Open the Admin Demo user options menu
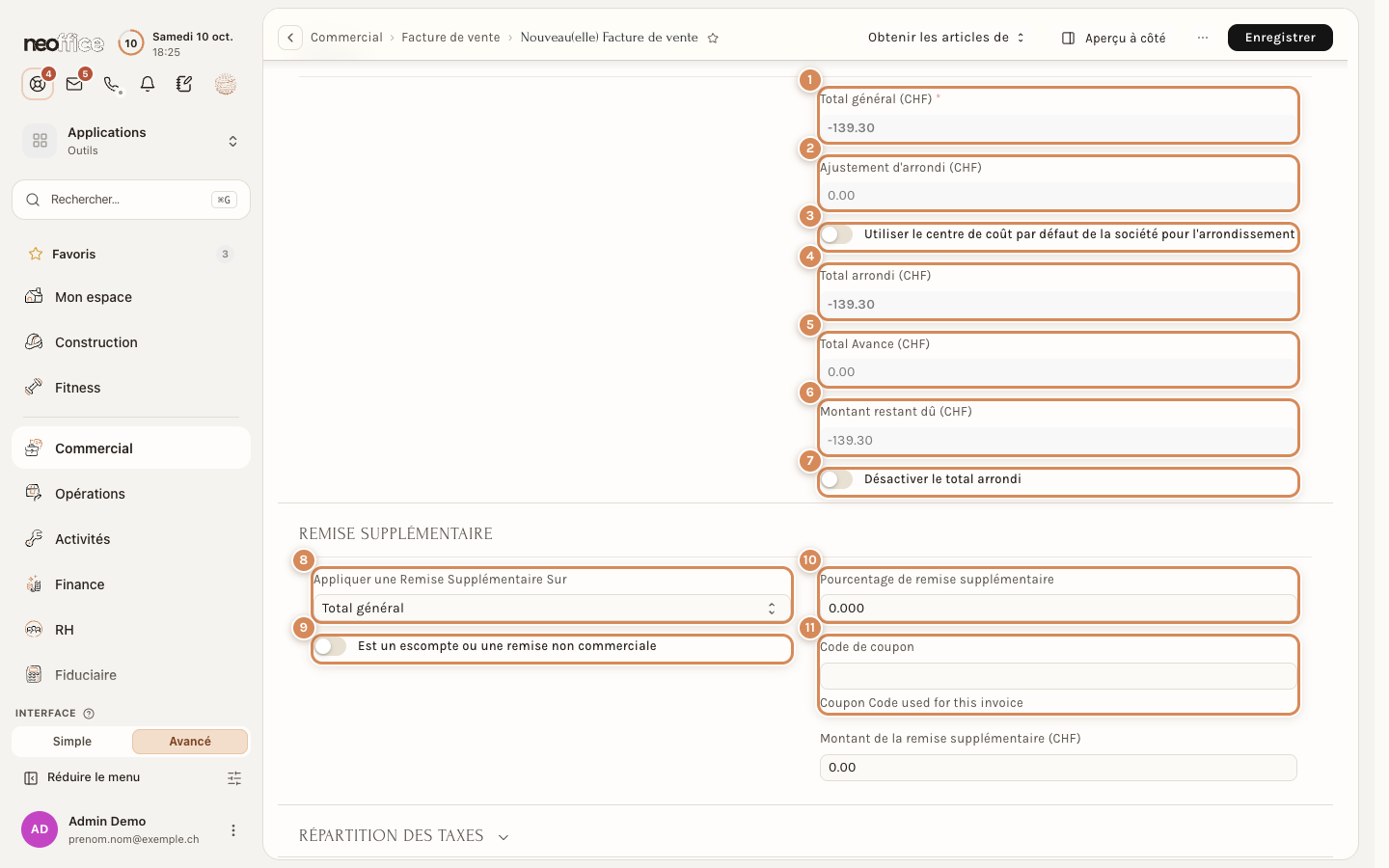1389x868 pixels. tap(232, 830)
